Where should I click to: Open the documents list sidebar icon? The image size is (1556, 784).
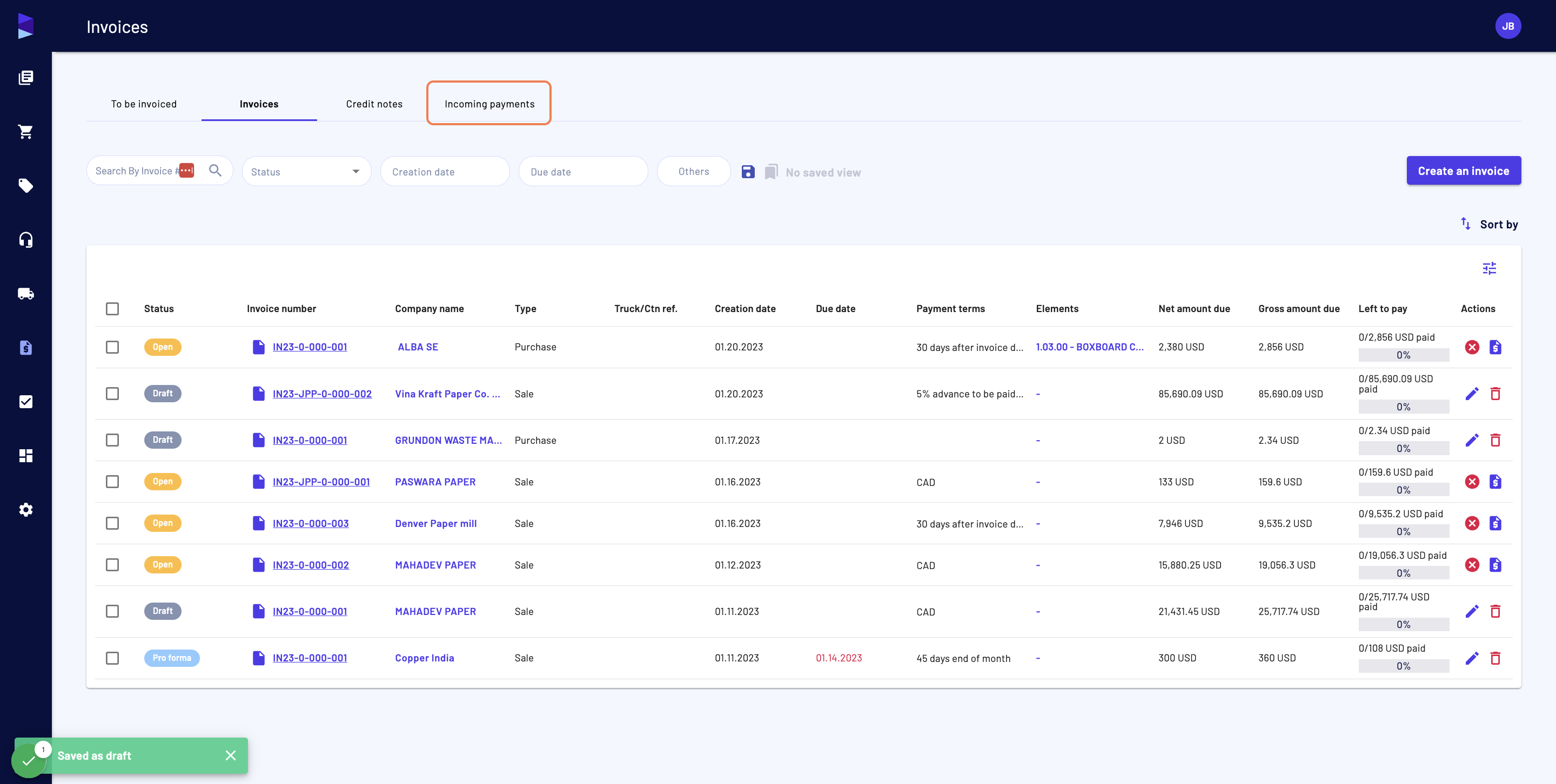(x=25, y=77)
